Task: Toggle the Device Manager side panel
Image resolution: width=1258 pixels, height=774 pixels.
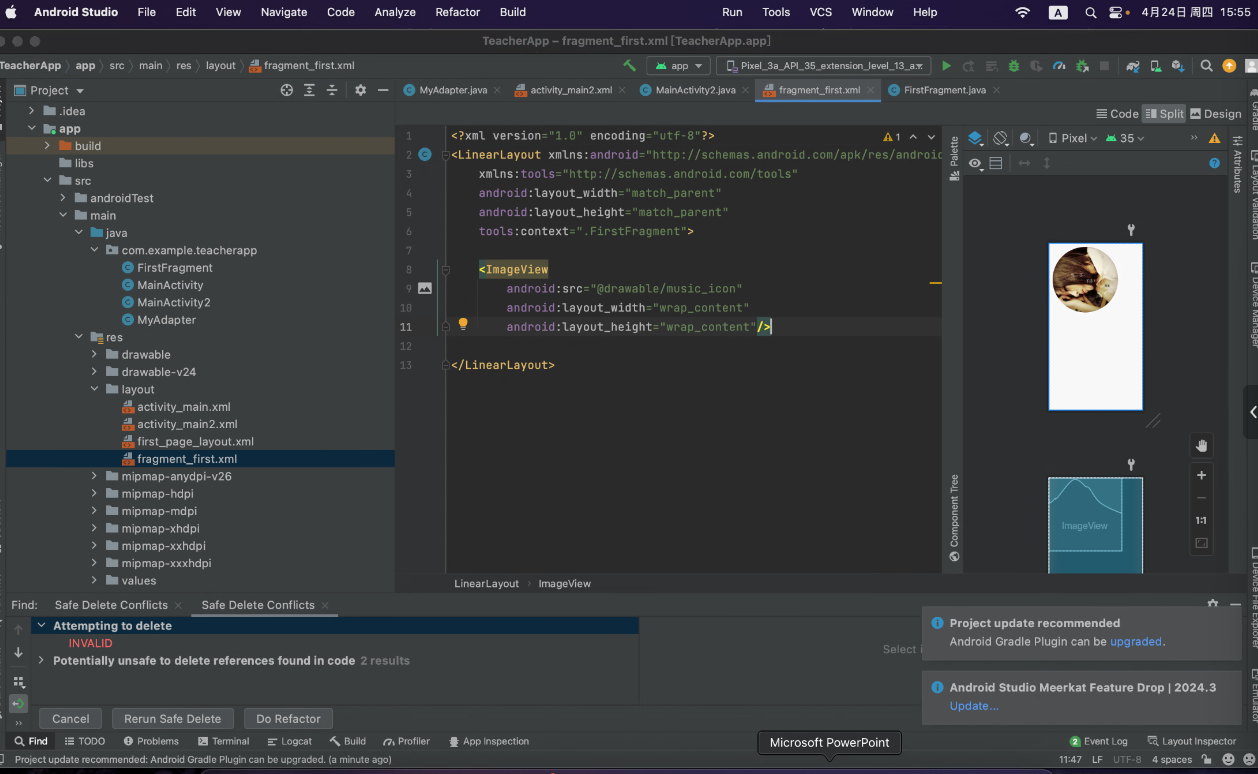Action: point(1255,305)
